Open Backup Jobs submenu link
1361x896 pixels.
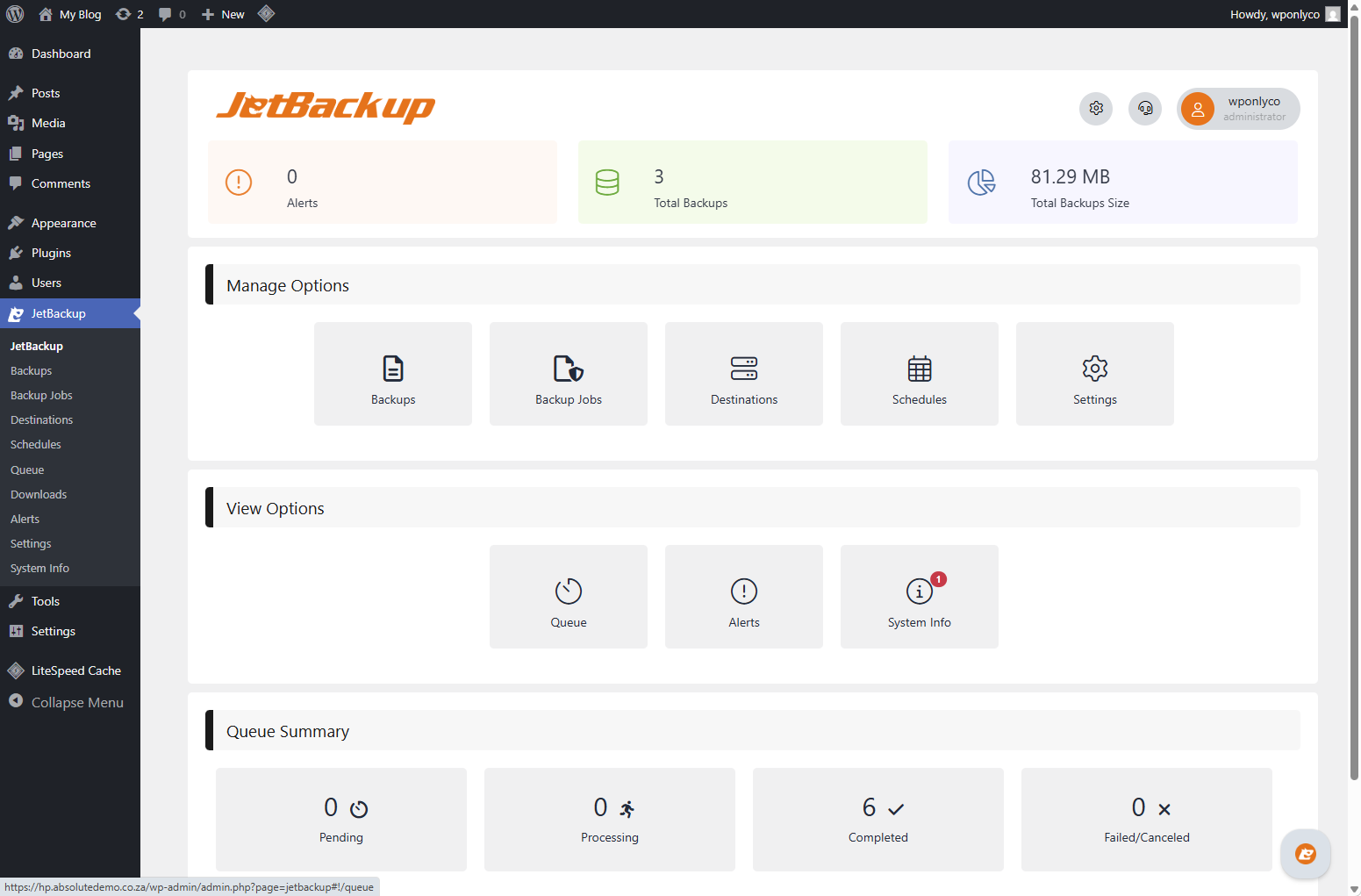click(x=41, y=395)
